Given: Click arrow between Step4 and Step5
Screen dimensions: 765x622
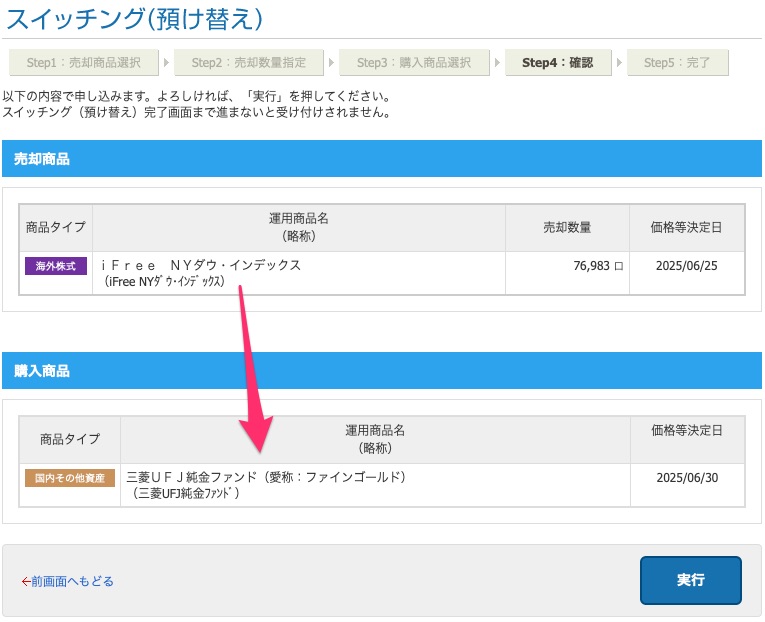Looking at the screenshot, I should pos(619,62).
